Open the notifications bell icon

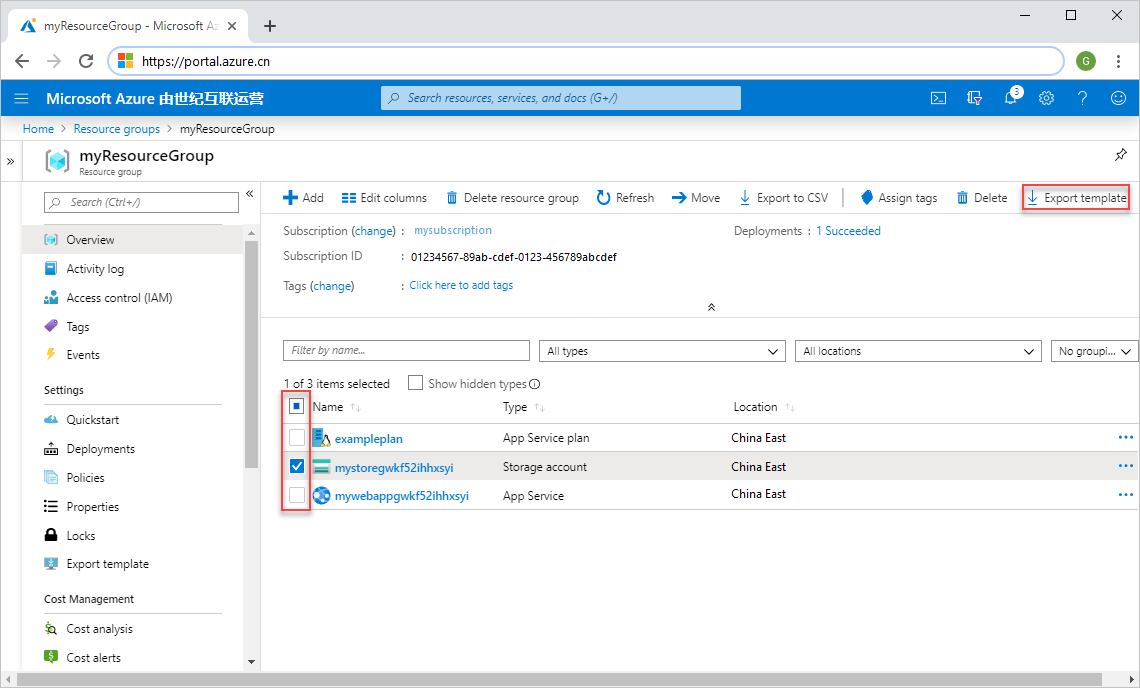1011,98
